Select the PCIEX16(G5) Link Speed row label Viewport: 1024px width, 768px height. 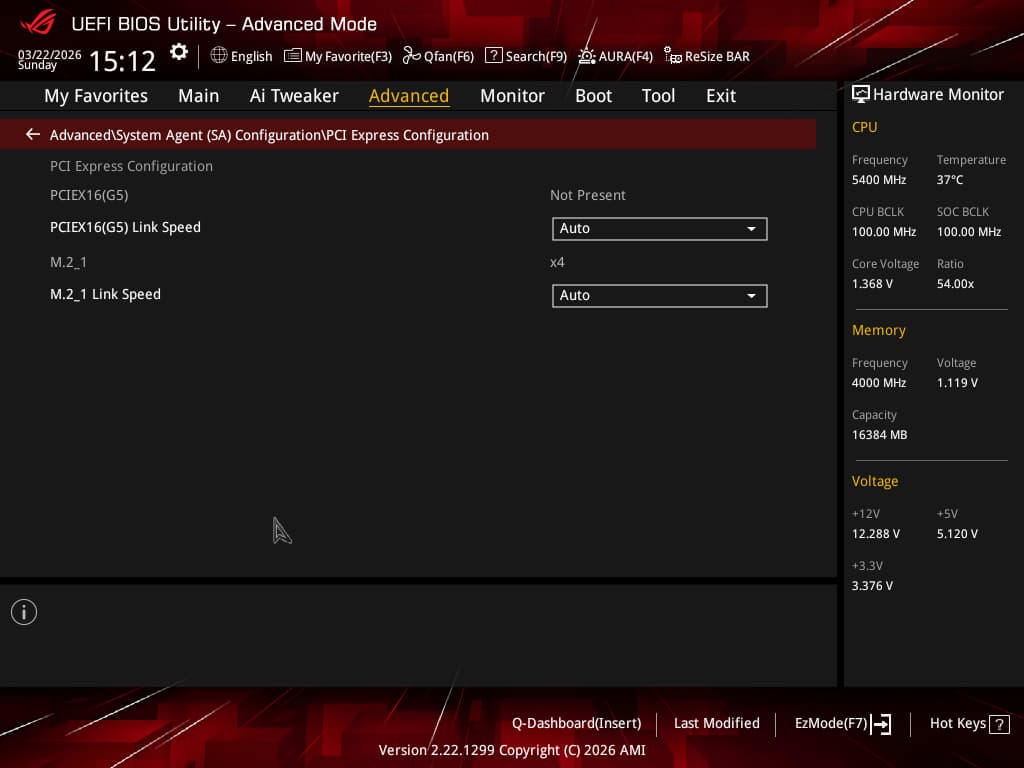pyautogui.click(x=125, y=227)
